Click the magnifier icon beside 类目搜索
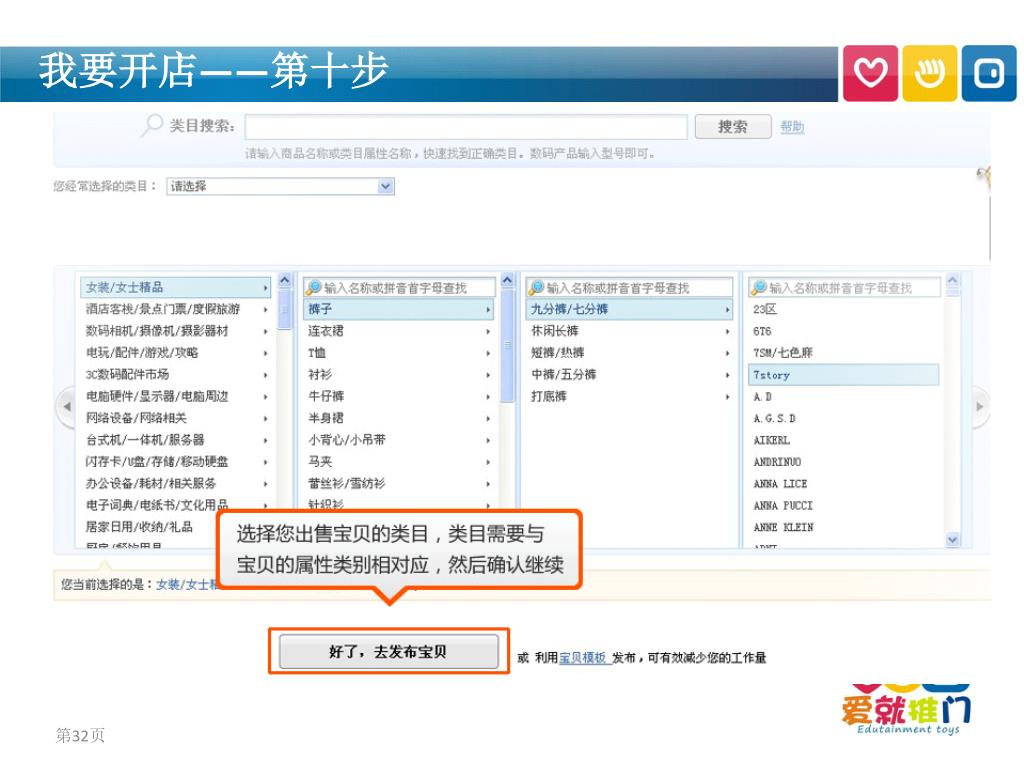Image resolution: width=1024 pixels, height=768 pixels. point(152,125)
